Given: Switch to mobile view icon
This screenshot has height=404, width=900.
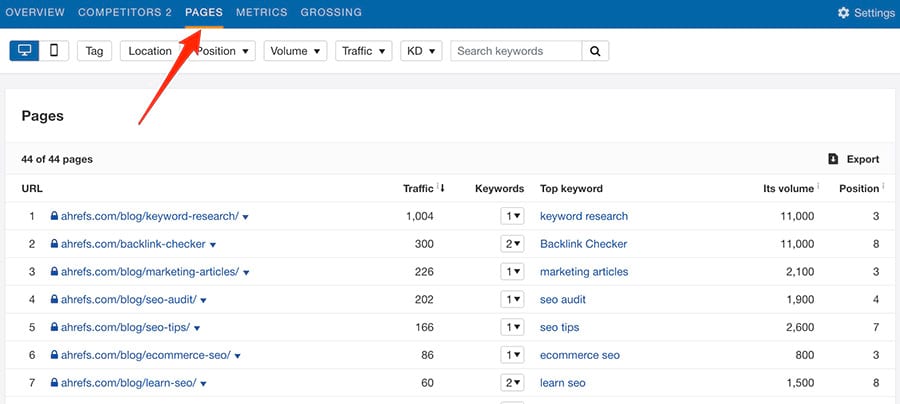Looking at the screenshot, I should click(x=54, y=50).
